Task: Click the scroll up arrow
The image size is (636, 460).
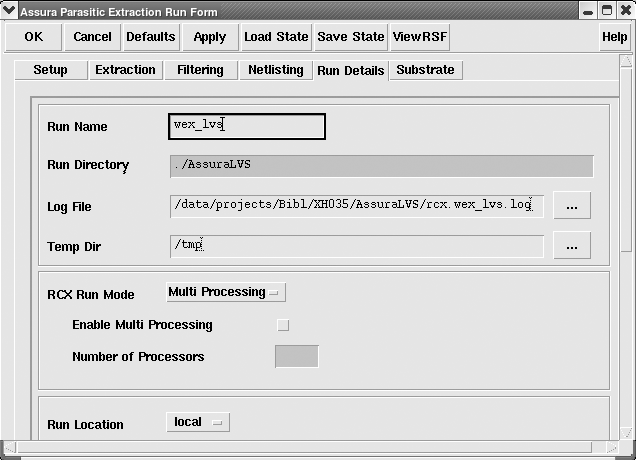Action: point(626,61)
